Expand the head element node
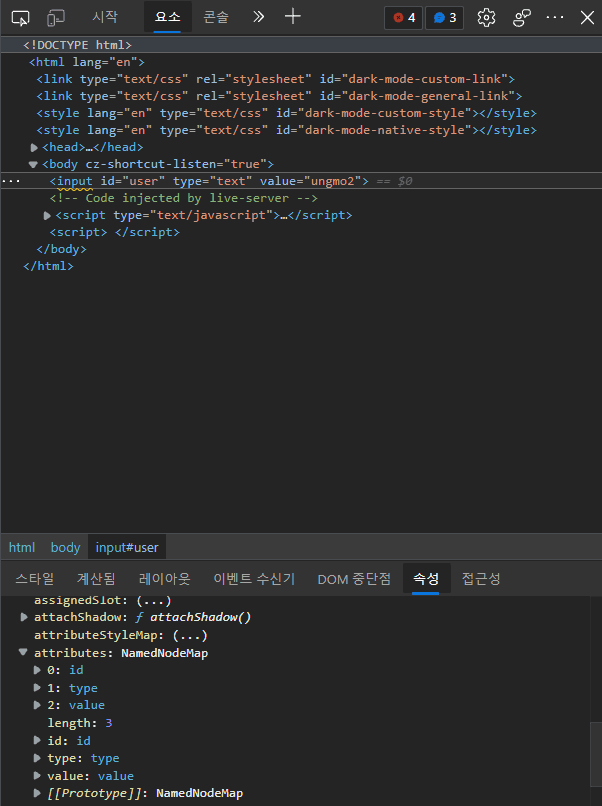Viewport: 602px width, 806px height. coord(35,147)
